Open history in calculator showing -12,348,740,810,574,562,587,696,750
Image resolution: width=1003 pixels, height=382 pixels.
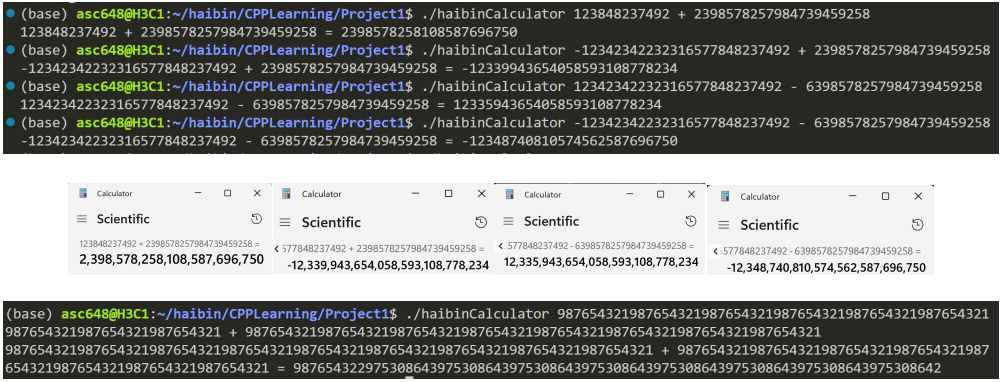[917, 225]
